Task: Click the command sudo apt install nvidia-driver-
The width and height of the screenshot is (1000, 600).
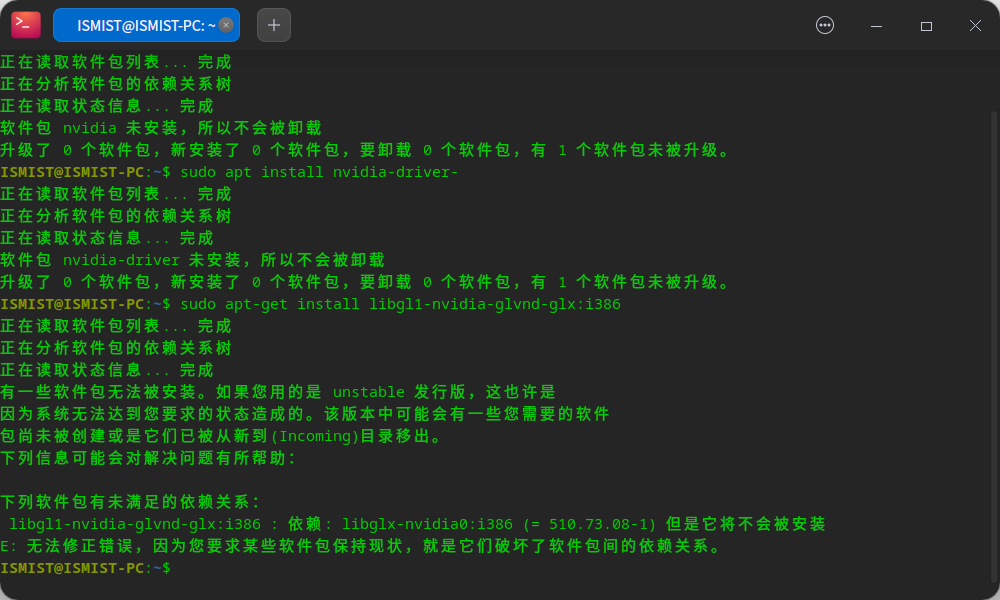Action: pos(320,171)
